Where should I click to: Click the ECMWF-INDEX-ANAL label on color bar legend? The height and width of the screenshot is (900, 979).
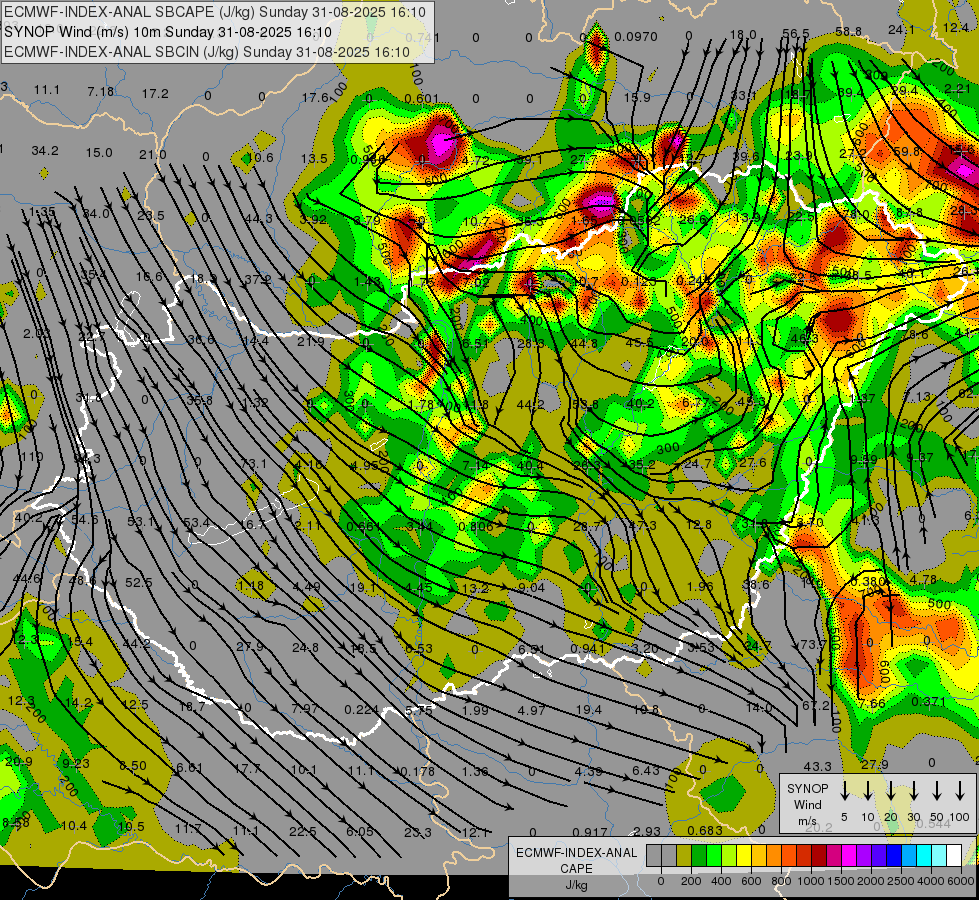[576, 853]
